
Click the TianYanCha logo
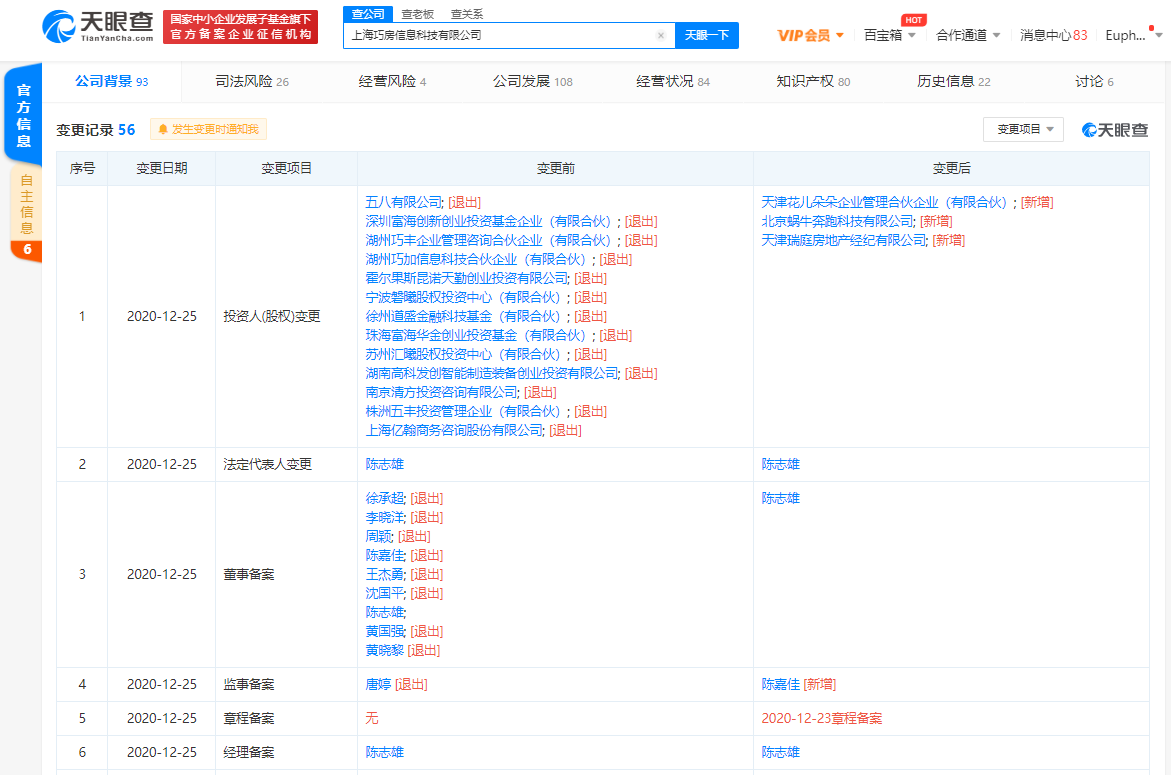tap(98, 27)
